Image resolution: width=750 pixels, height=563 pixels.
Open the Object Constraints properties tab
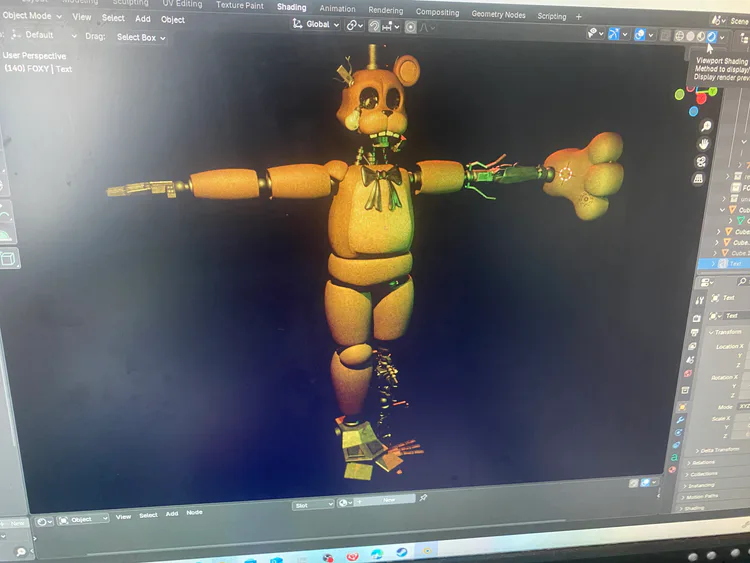pyautogui.click(x=676, y=445)
